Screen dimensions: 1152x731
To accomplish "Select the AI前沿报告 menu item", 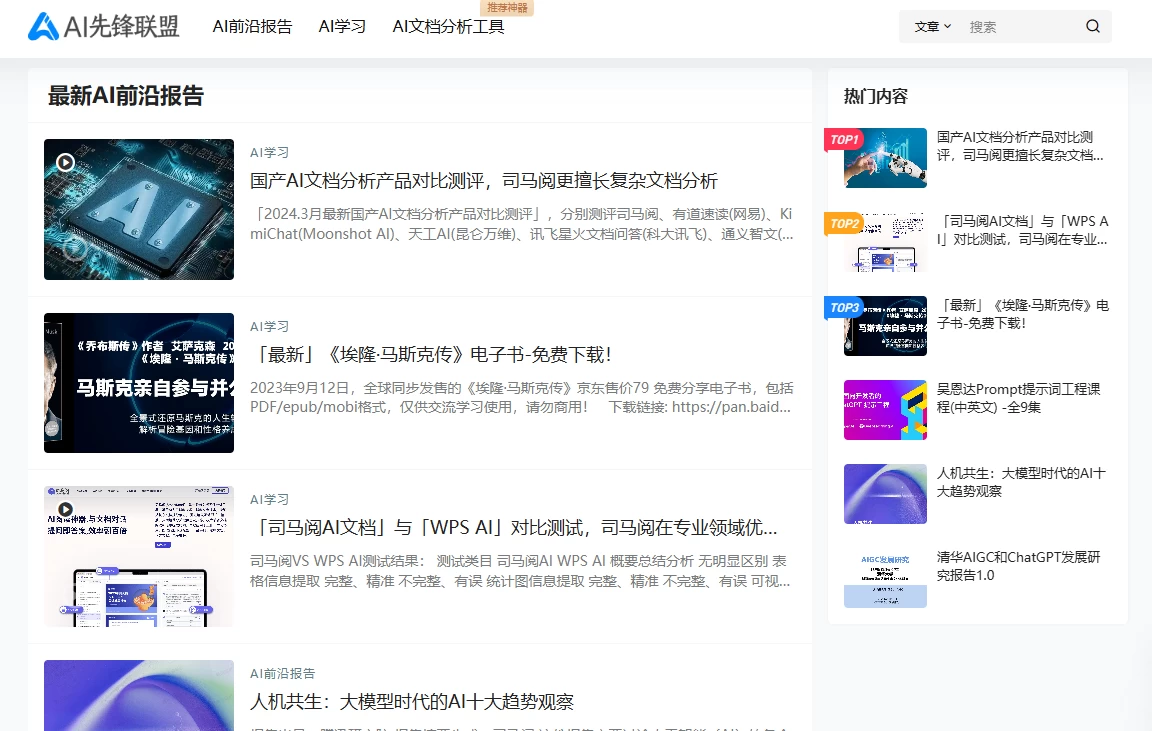I will [251, 27].
